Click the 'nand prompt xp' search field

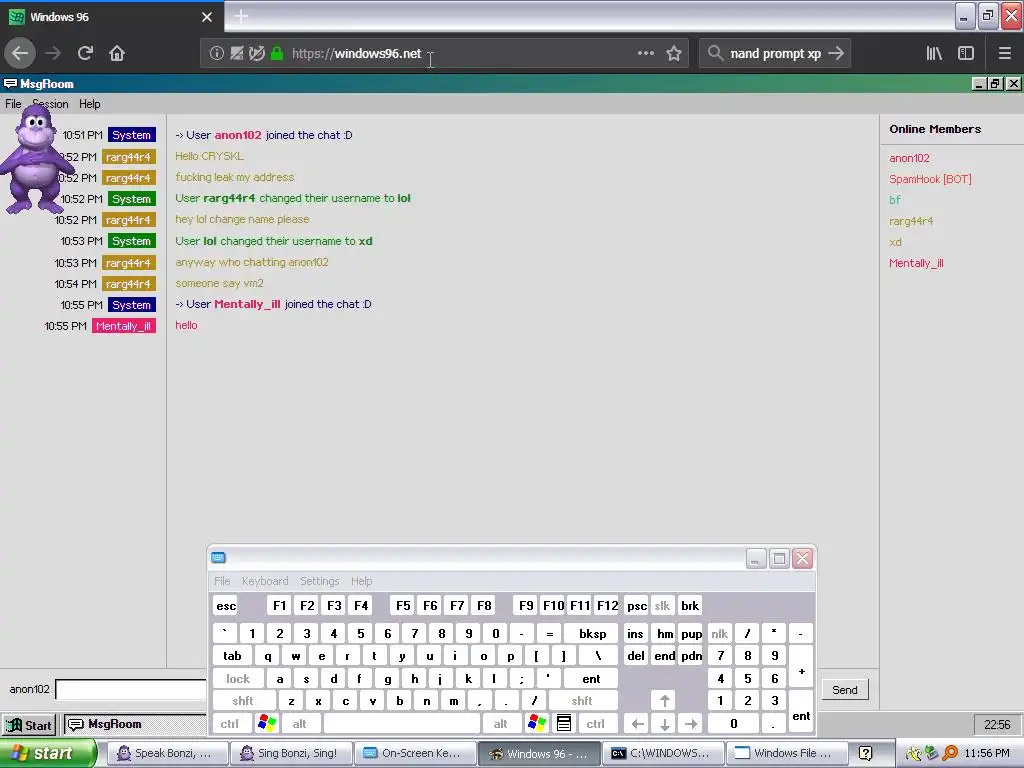pos(775,54)
